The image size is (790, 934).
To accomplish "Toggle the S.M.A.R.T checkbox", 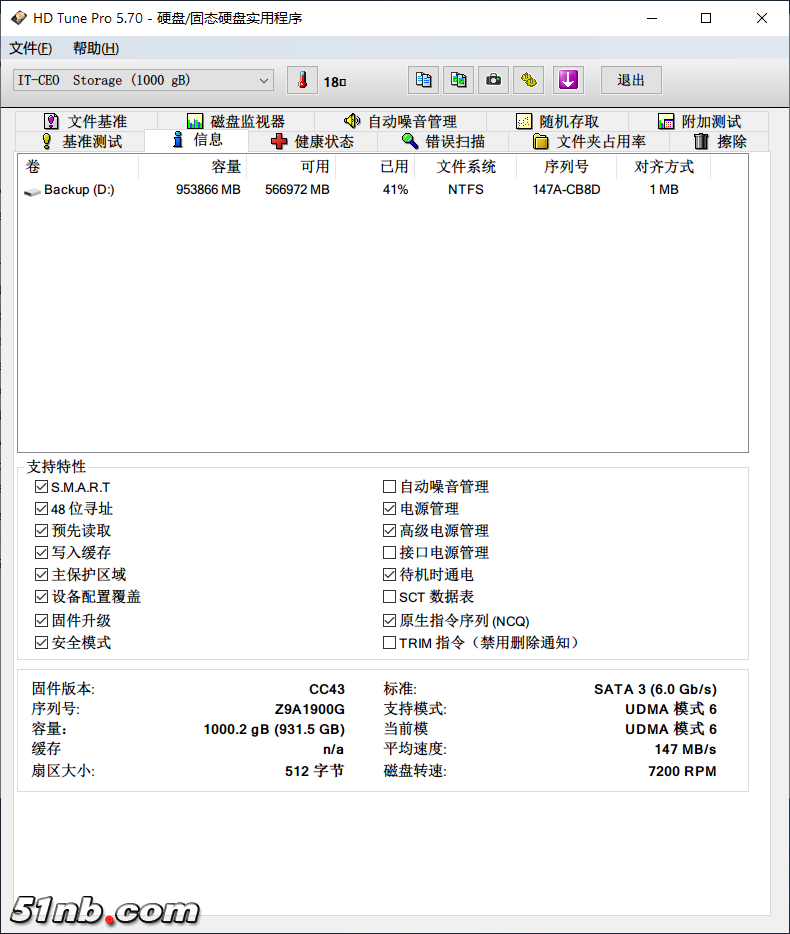I will pyautogui.click(x=41, y=487).
